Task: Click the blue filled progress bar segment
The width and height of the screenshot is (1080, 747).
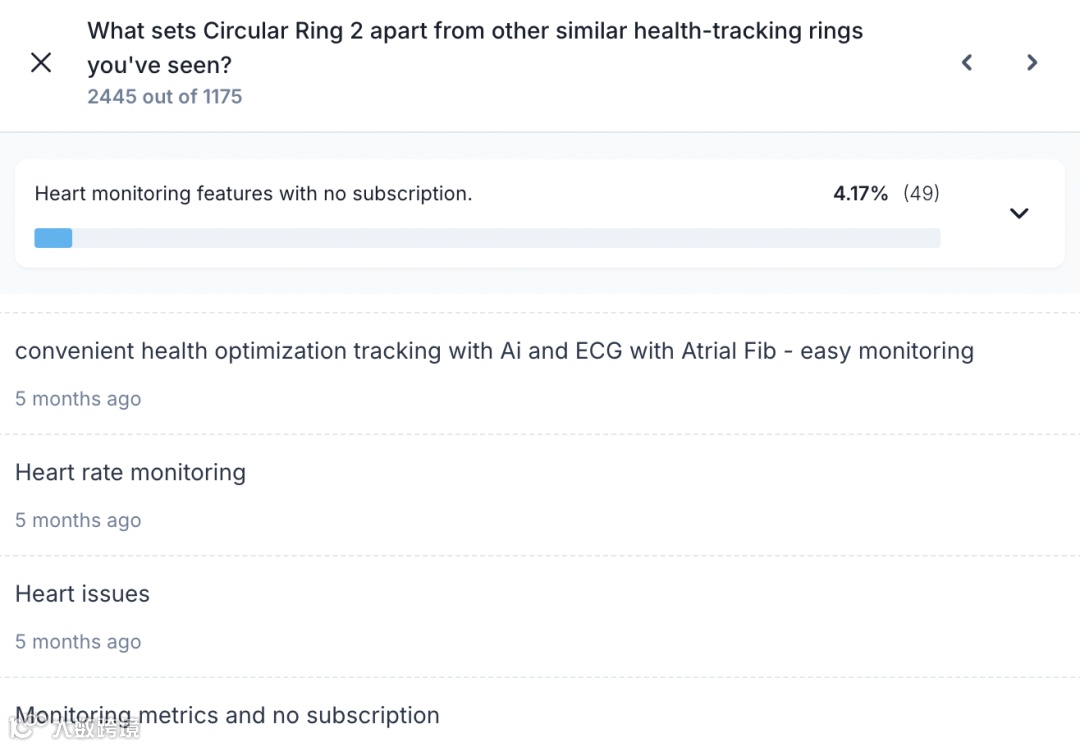Action: pyautogui.click(x=53, y=238)
